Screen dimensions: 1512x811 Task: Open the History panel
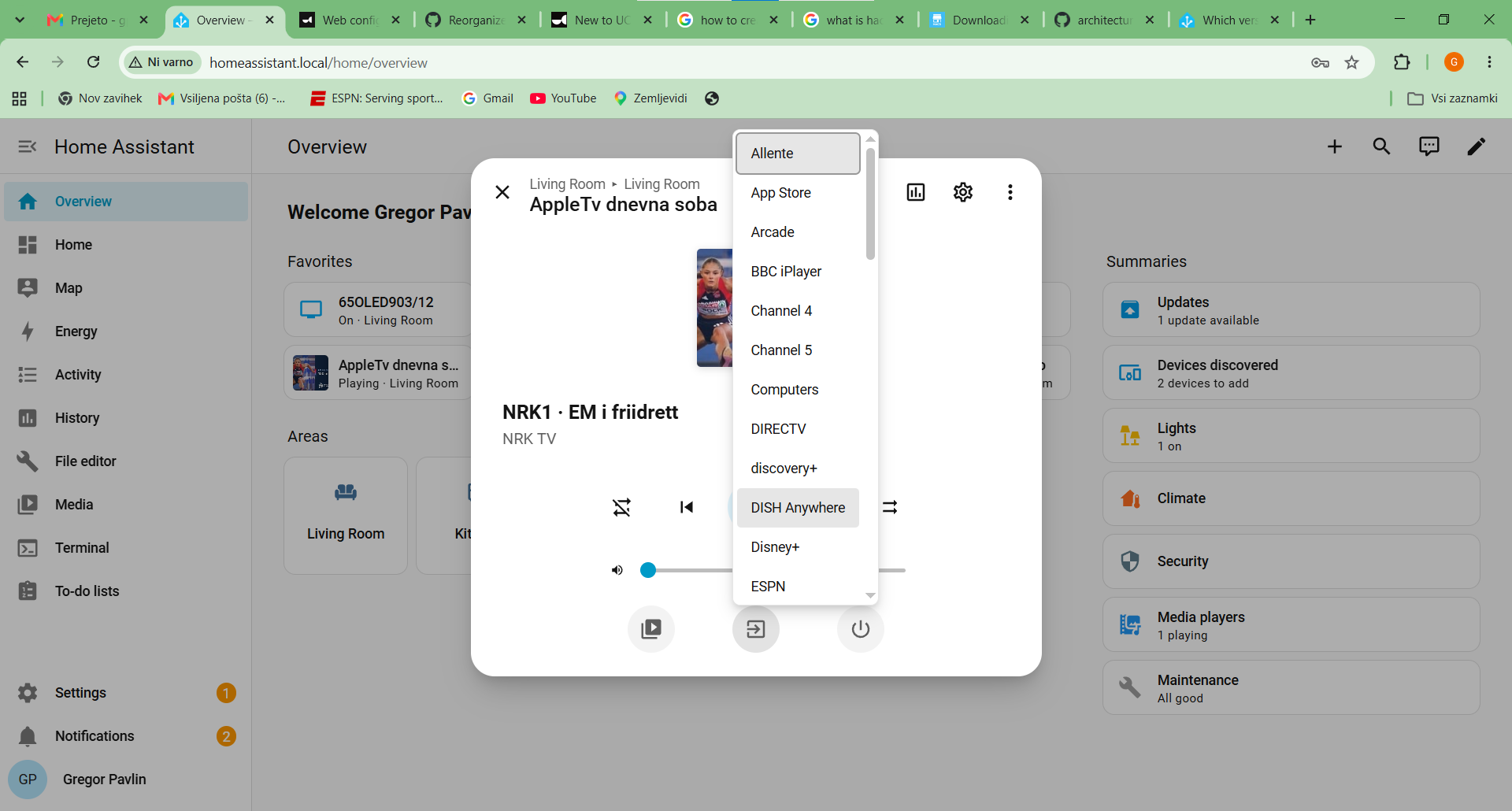(x=126, y=418)
